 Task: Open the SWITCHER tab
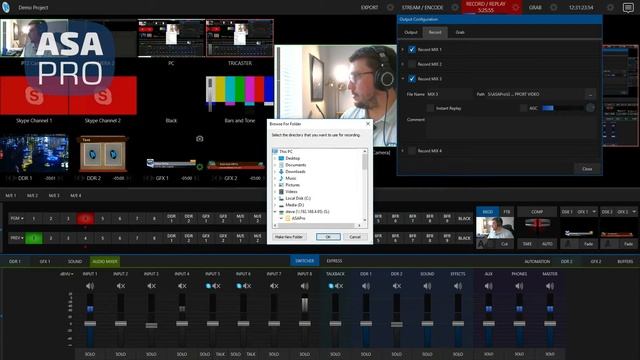point(304,261)
